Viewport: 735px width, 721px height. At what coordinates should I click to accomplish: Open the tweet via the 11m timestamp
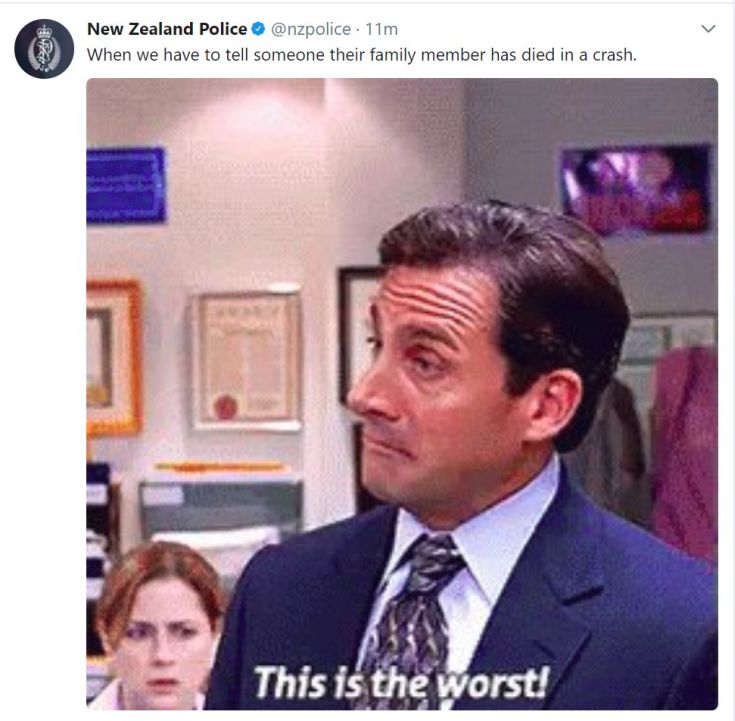[382, 29]
